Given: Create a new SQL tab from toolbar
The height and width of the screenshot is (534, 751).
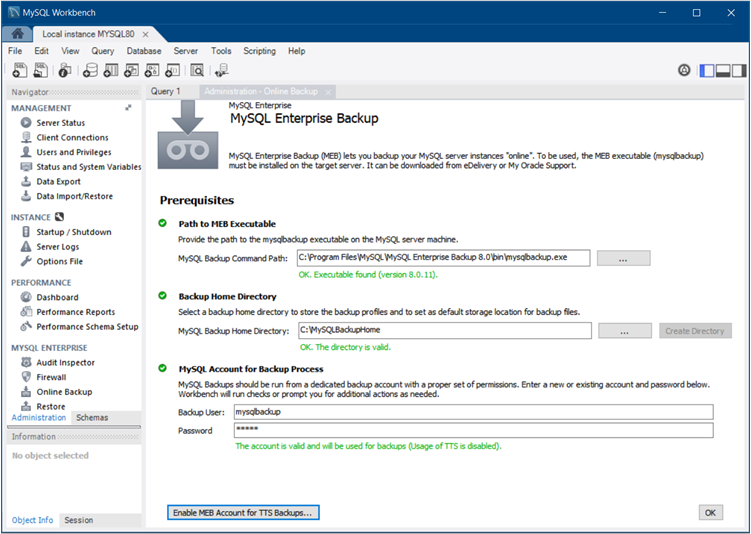Looking at the screenshot, I should pos(19,70).
